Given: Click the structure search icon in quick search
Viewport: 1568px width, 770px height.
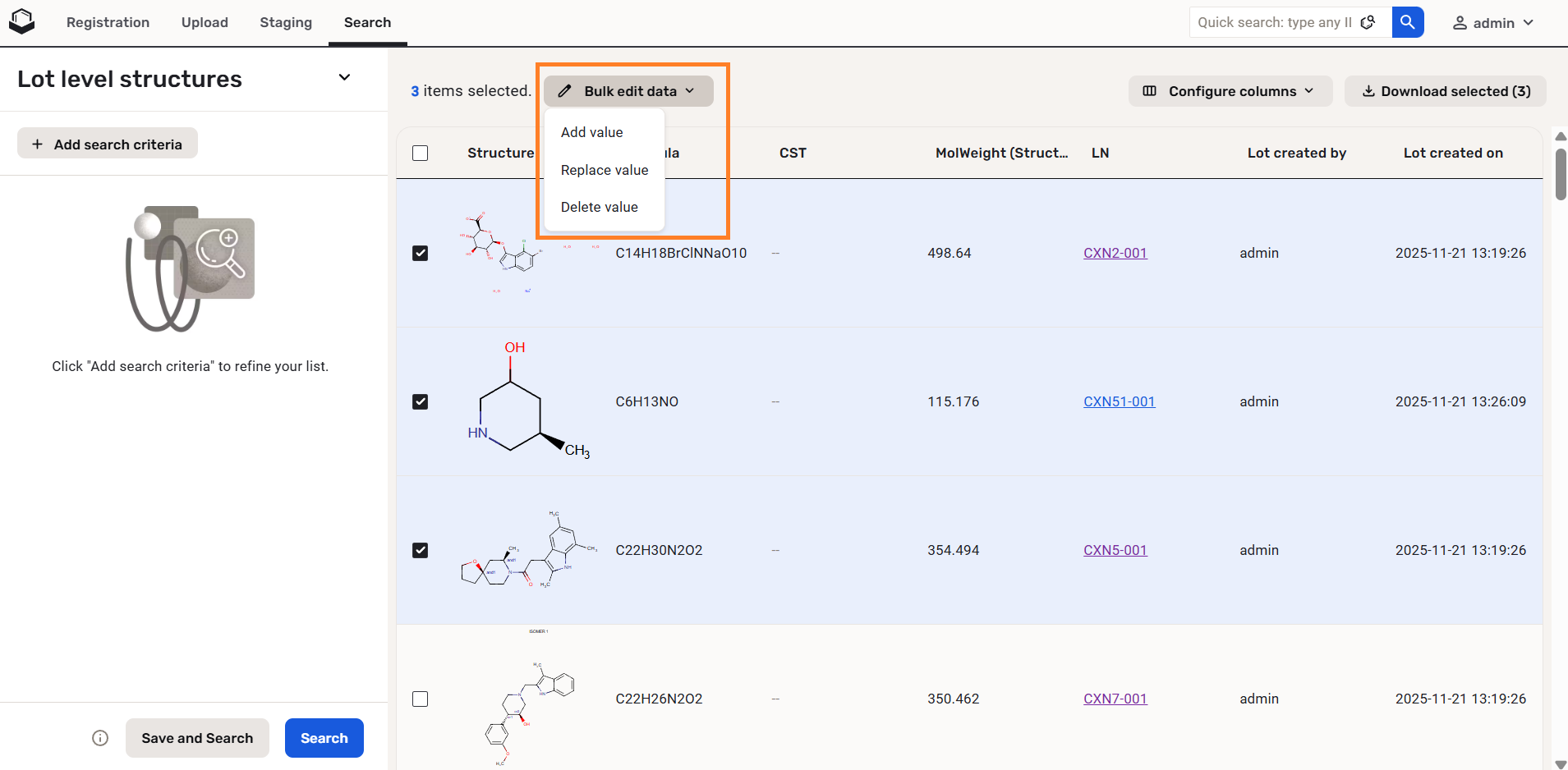Looking at the screenshot, I should tap(1368, 22).
